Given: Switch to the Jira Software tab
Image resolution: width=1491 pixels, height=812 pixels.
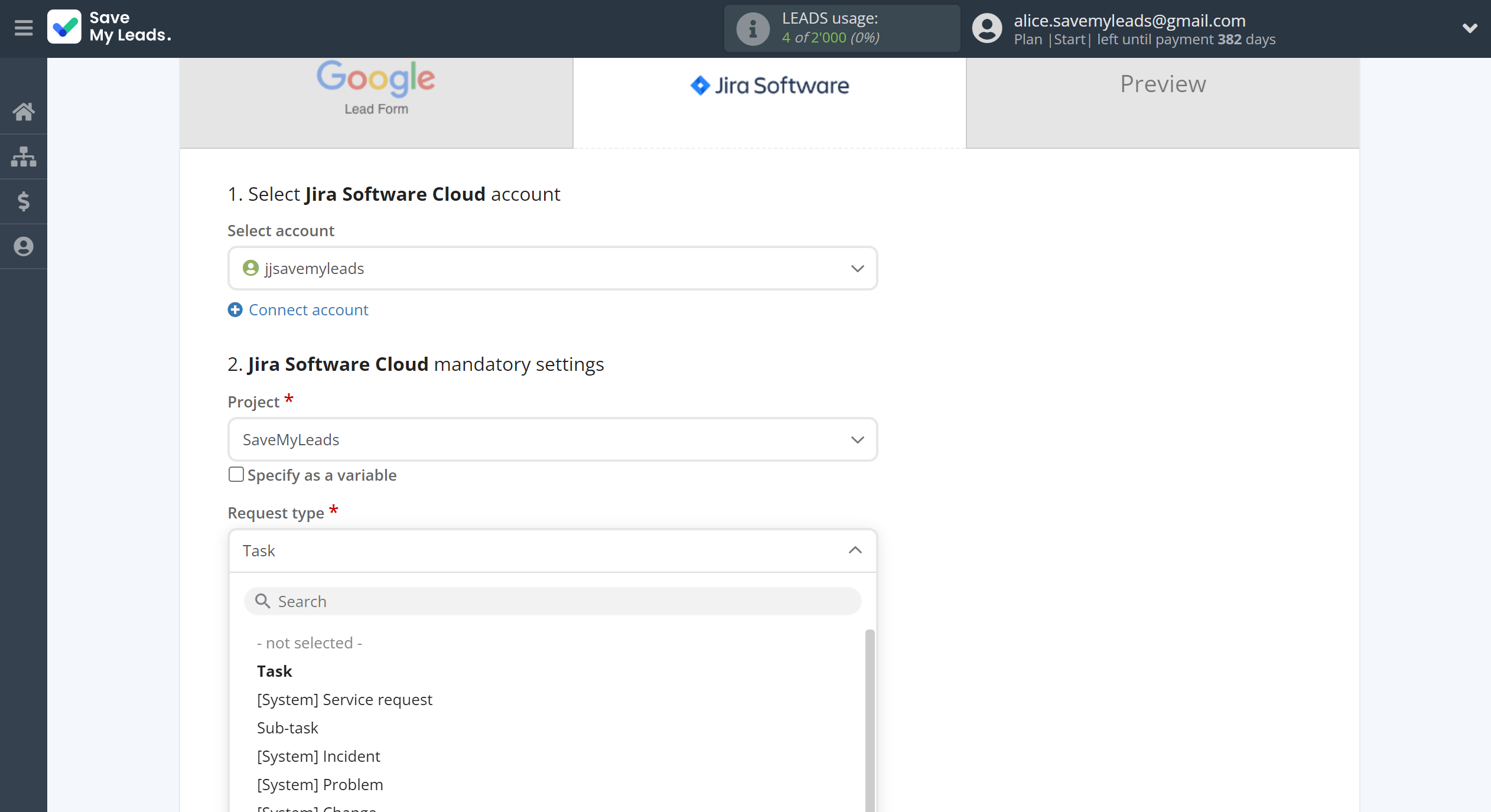Looking at the screenshot, I should [770, 103].
